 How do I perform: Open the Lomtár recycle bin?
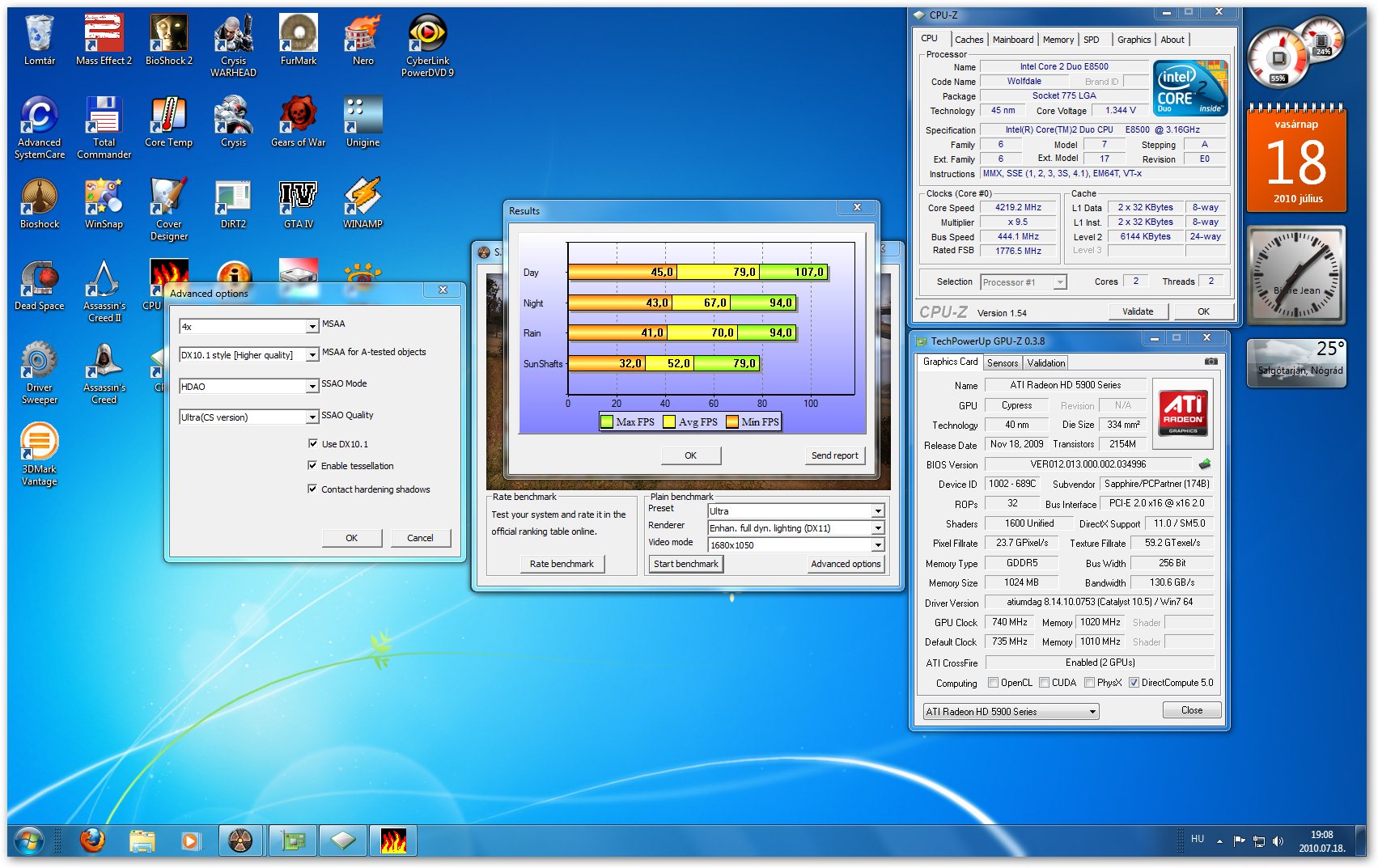point(39,40)
